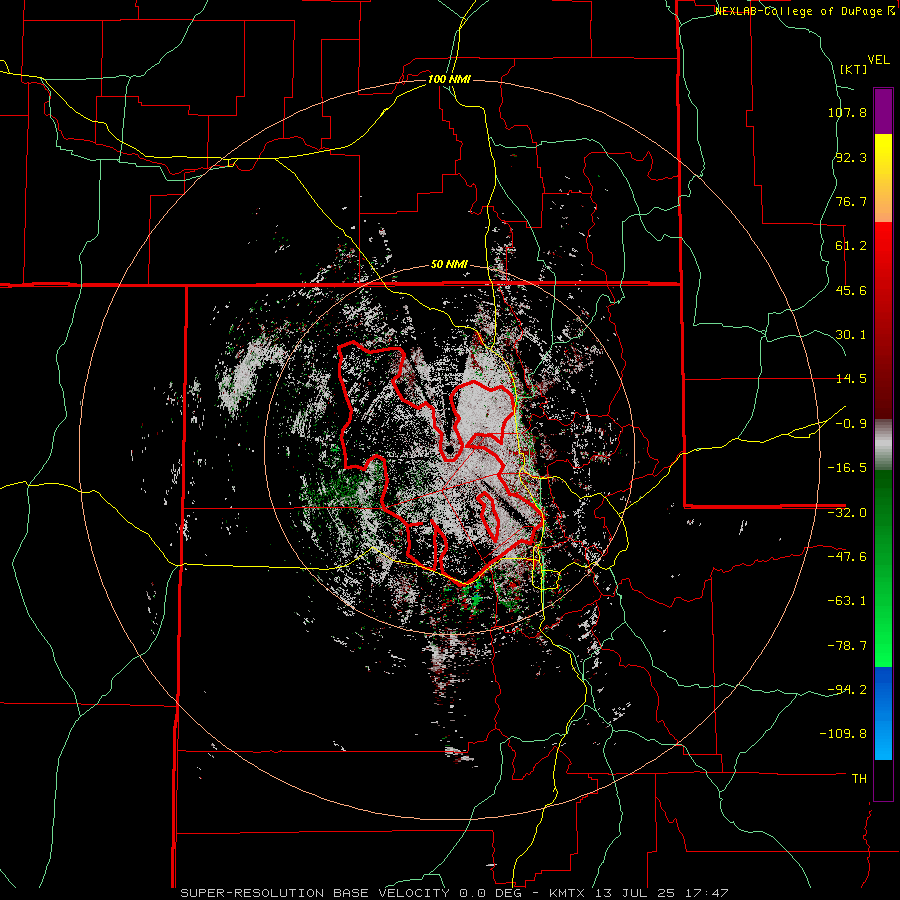Click the -94.2 legend value
The height and width of the screenshot is (900, 900).
[x=847, y=689]
